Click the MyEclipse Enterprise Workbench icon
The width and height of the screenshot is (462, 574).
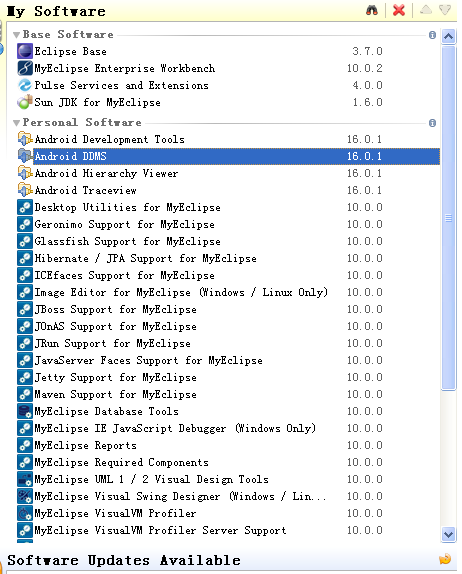coord(25,68)
